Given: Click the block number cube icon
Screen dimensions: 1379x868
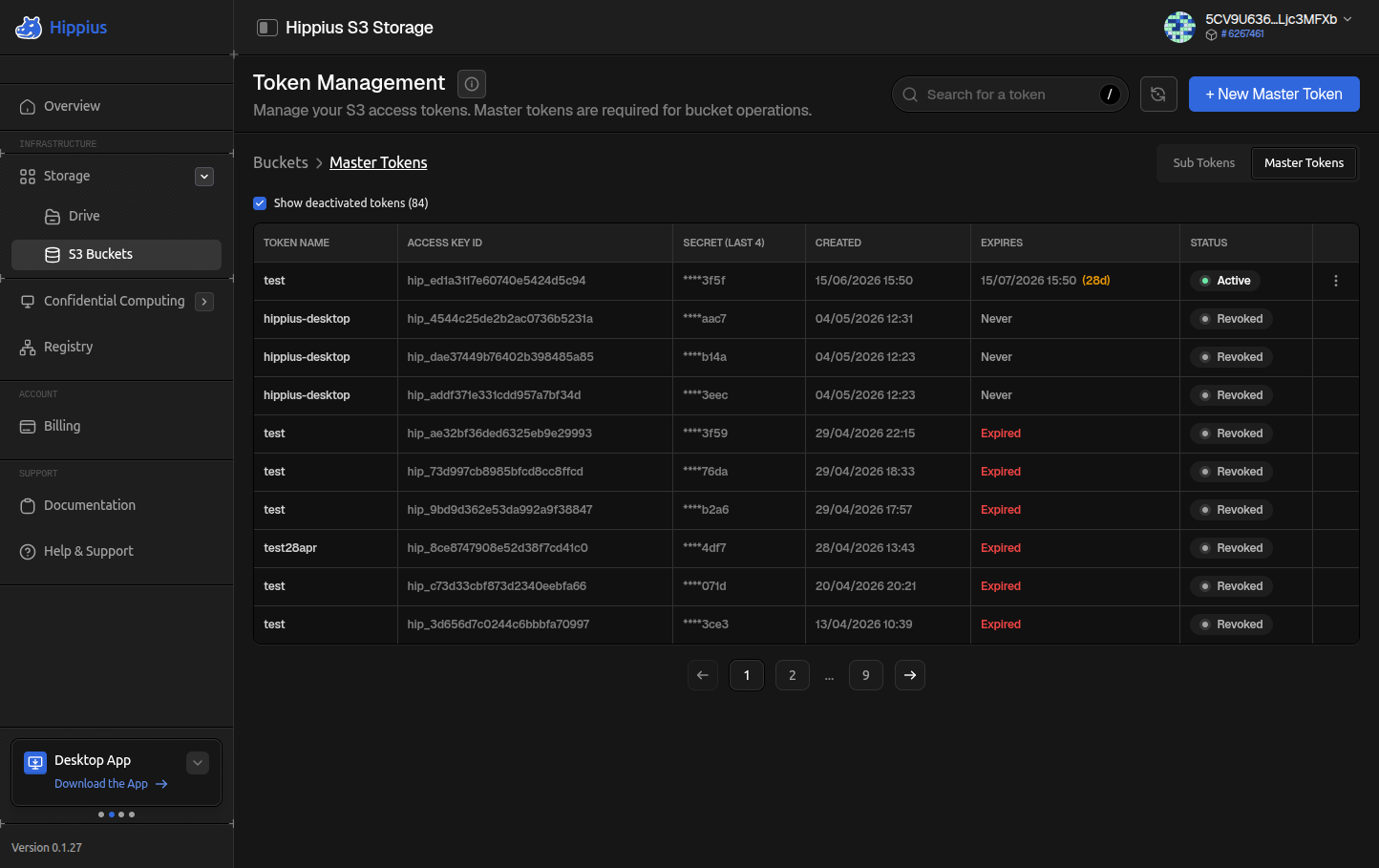Looking at the screenshot, I should (x=1211, y=34).
